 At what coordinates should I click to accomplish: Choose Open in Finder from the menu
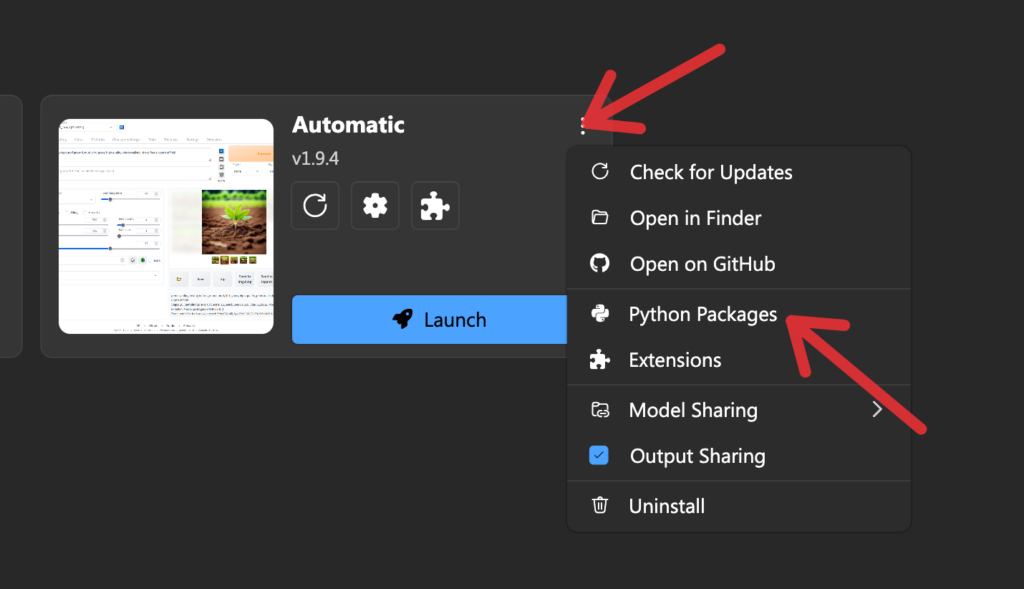tap(695, 218)
